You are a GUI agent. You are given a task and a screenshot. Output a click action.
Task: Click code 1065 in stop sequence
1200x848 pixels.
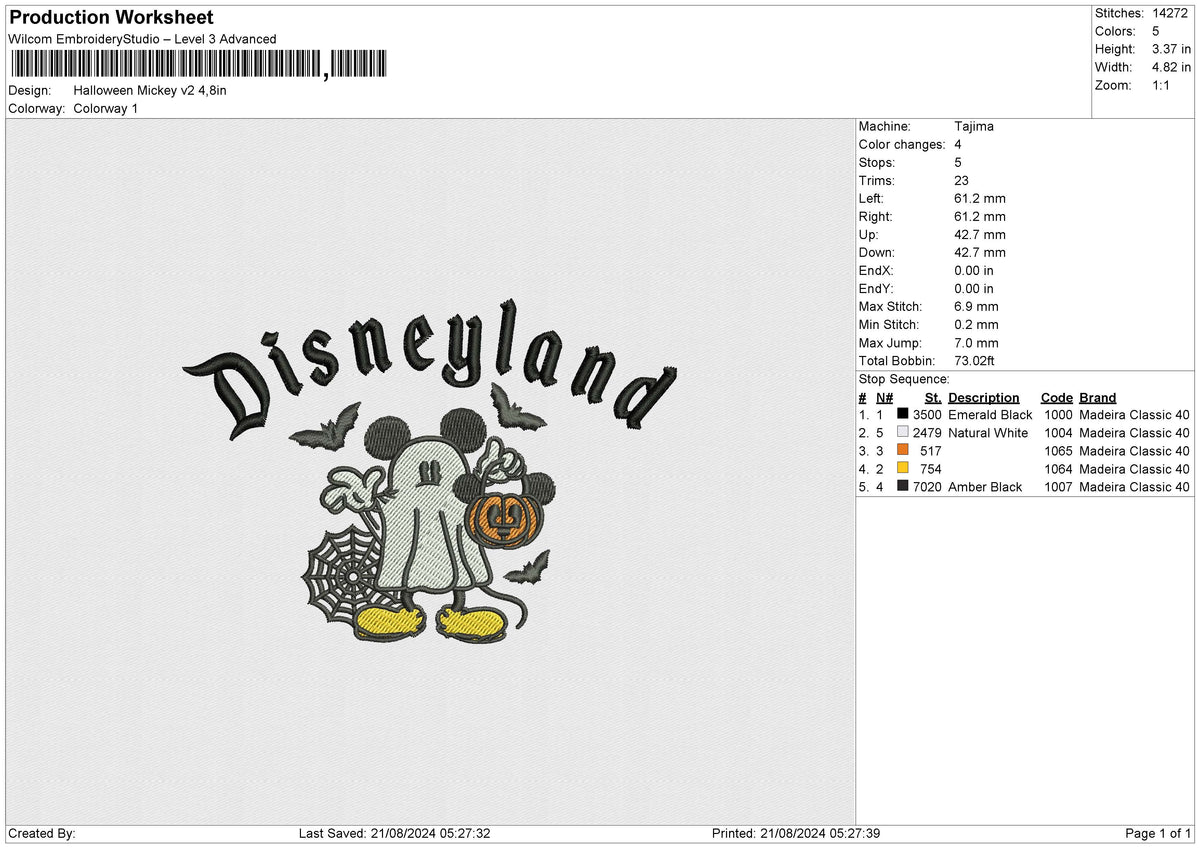click(1058, 451)
